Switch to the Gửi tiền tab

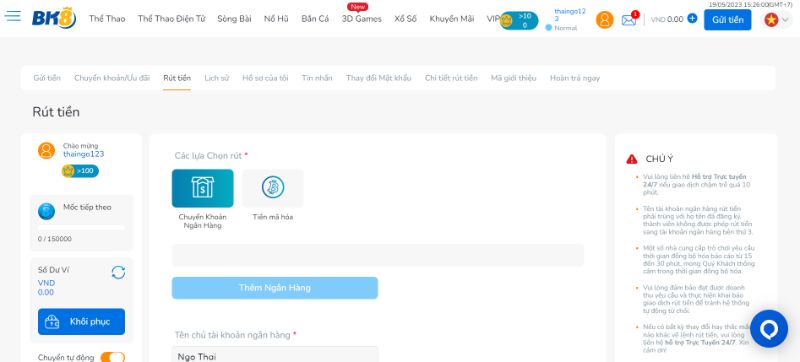47,78
